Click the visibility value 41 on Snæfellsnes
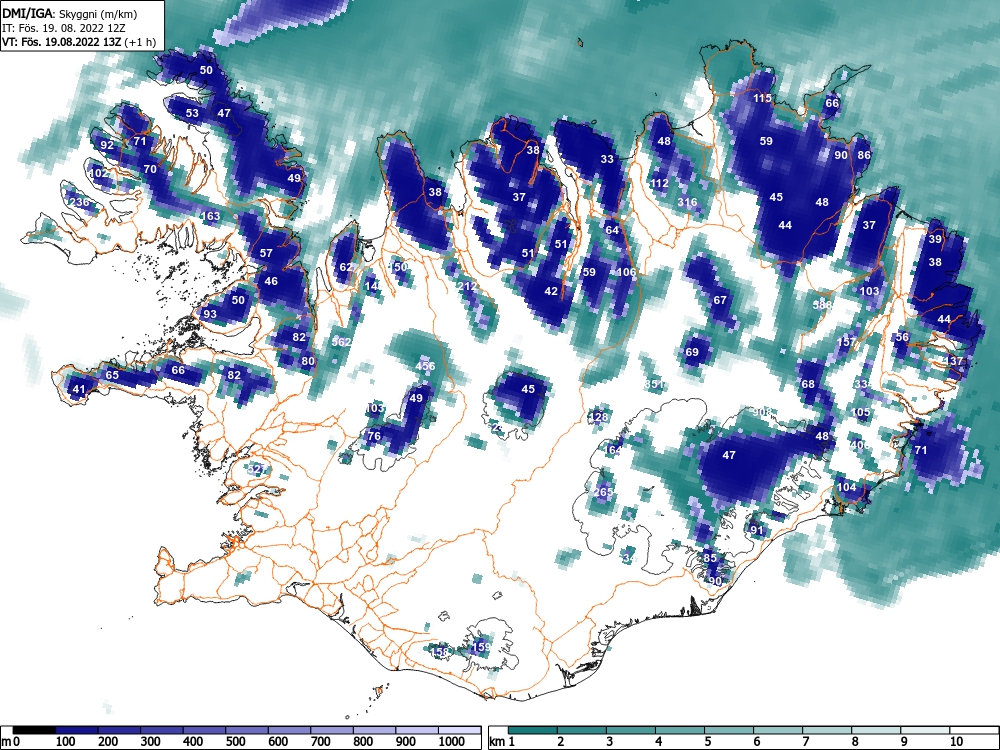 (x=78, y=389)
